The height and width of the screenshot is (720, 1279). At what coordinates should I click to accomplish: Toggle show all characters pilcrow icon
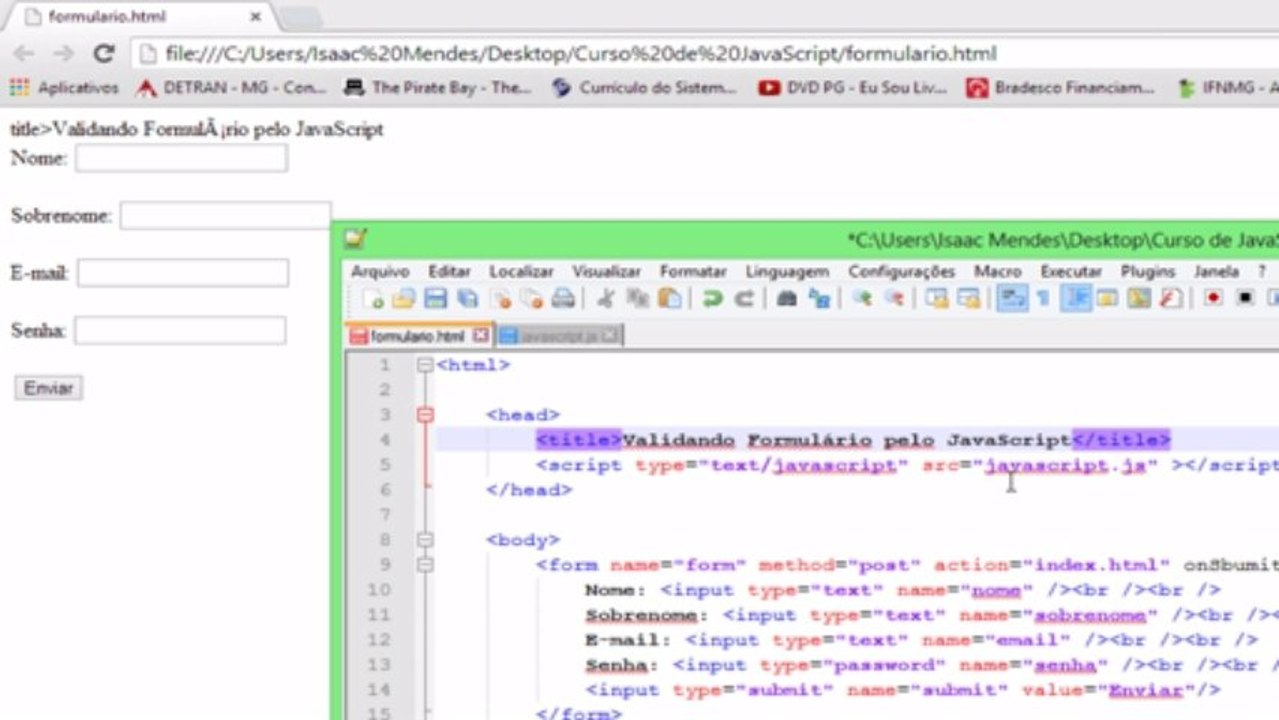[1043, 298]
